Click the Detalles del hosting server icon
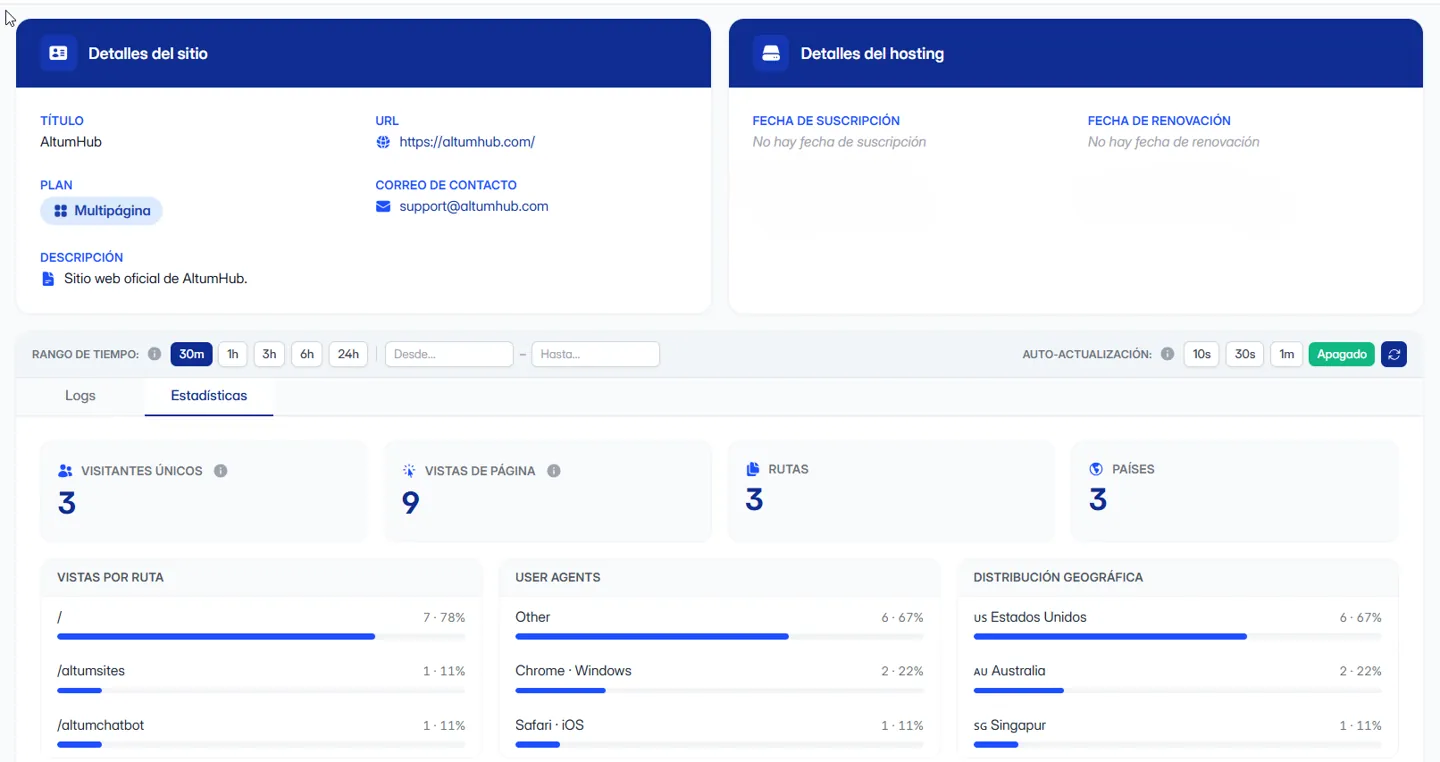Image resolution: width=1440 pixels, height=762 pixels. coord(771,53)
